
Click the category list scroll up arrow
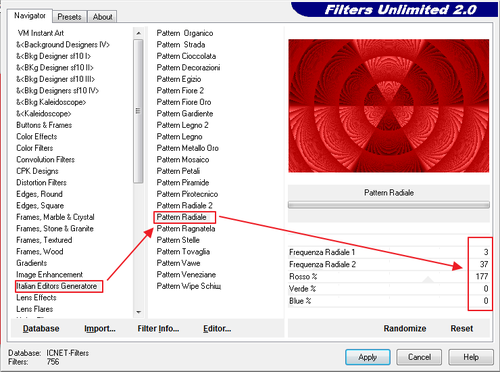(138, 33)
